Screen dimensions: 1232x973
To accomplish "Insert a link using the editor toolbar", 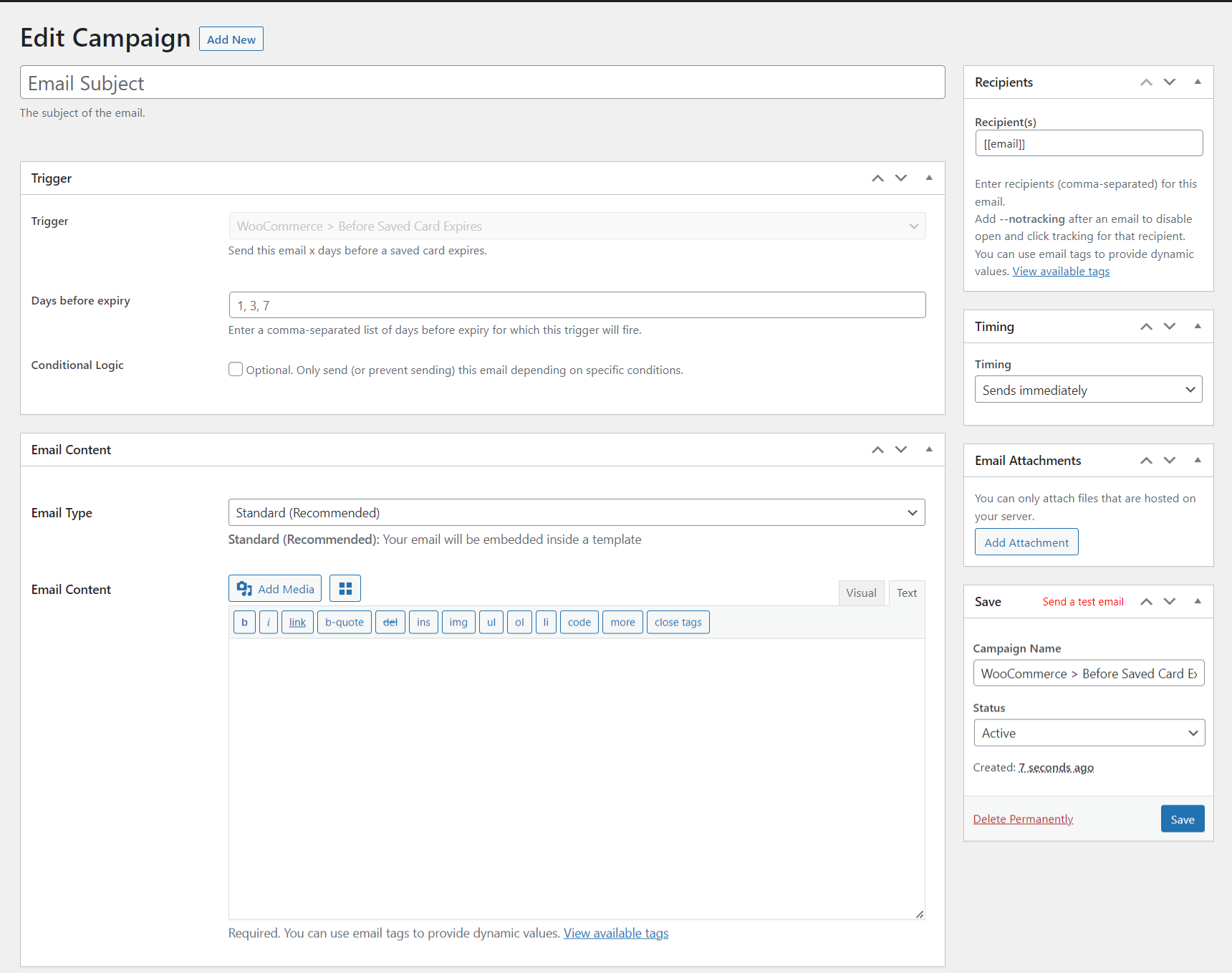I will point(297,622).
